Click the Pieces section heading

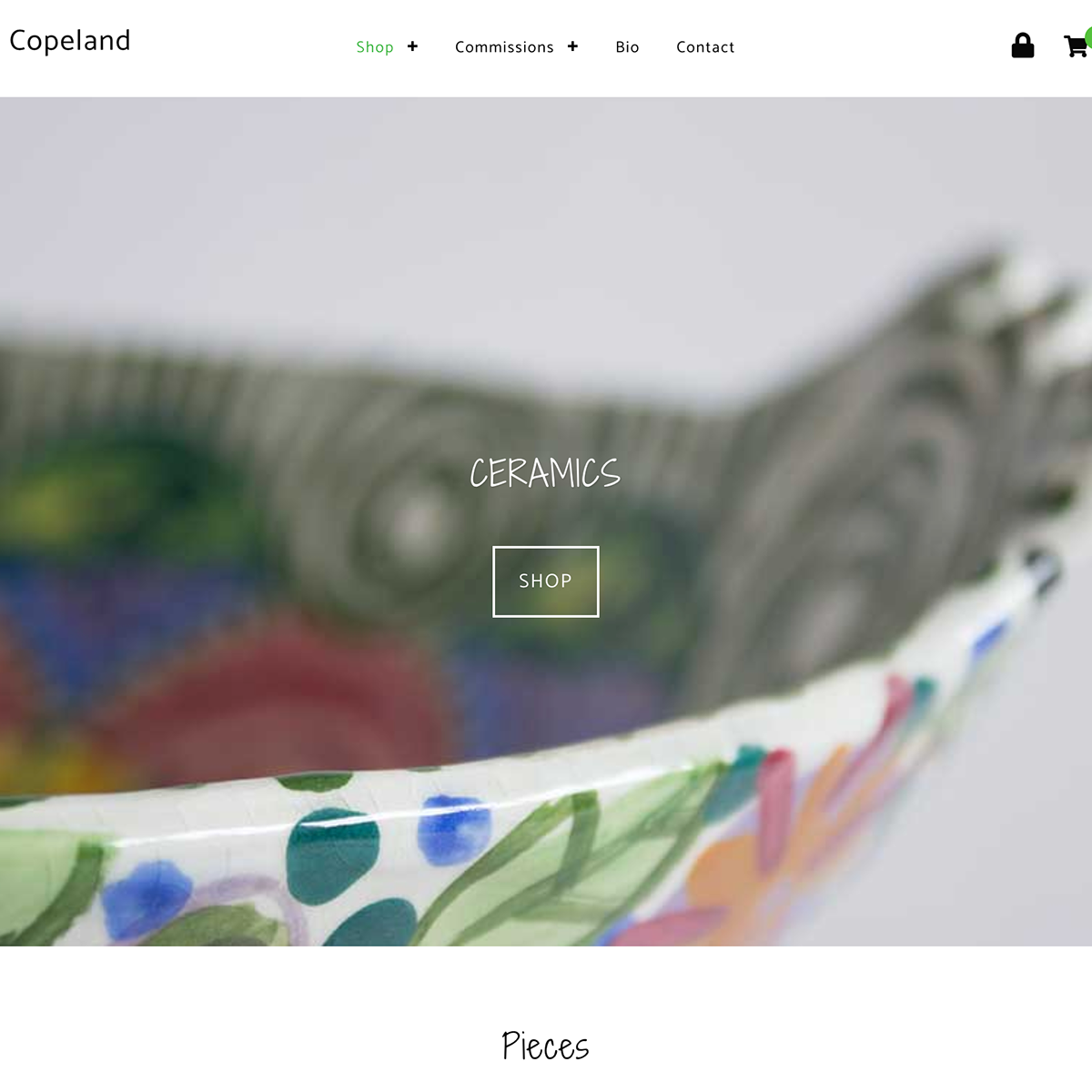545,1046
